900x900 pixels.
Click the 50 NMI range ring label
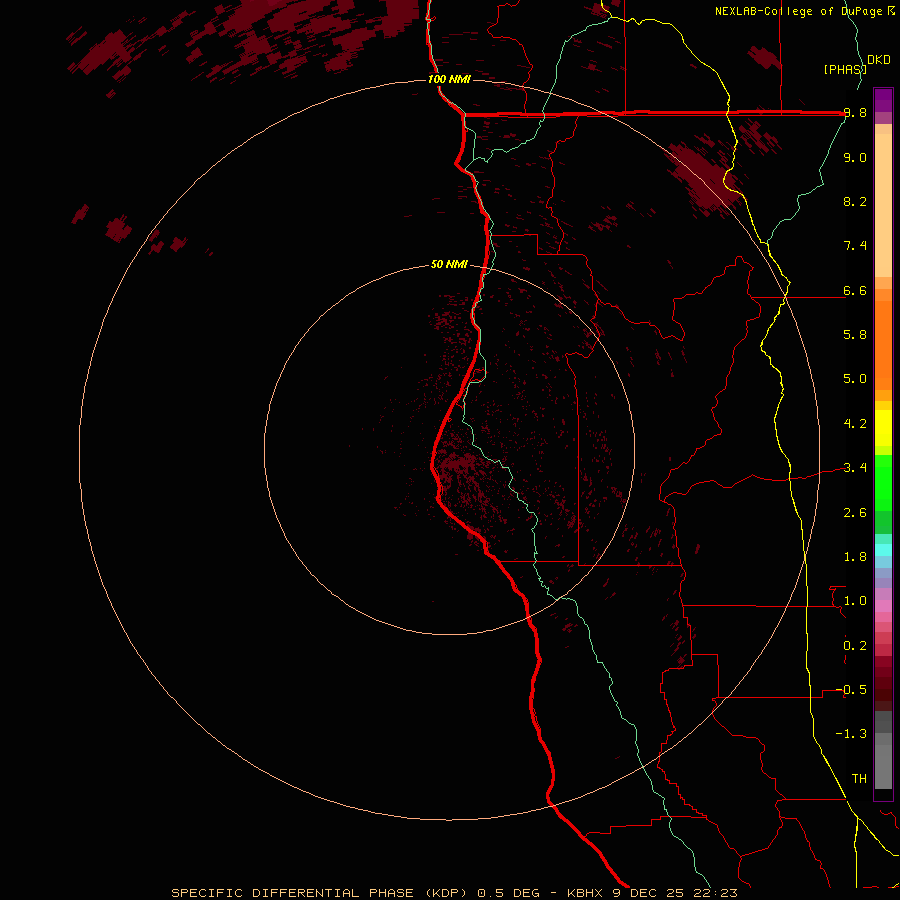click(x=449, y=264)
